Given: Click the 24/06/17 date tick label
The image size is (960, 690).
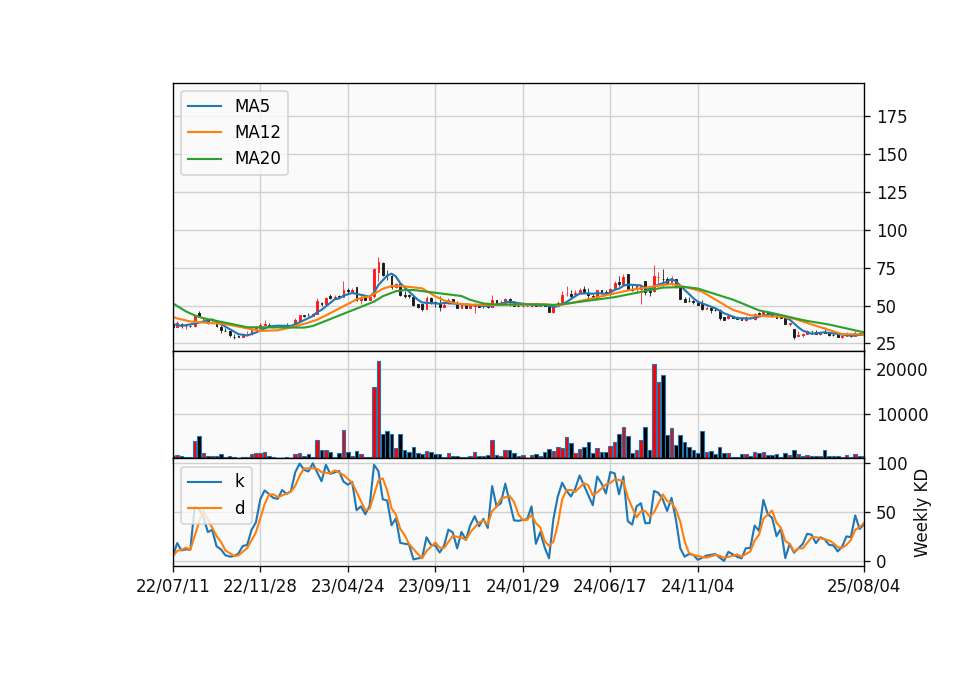Looking at the screenshot, I should [x=610, y=586].
